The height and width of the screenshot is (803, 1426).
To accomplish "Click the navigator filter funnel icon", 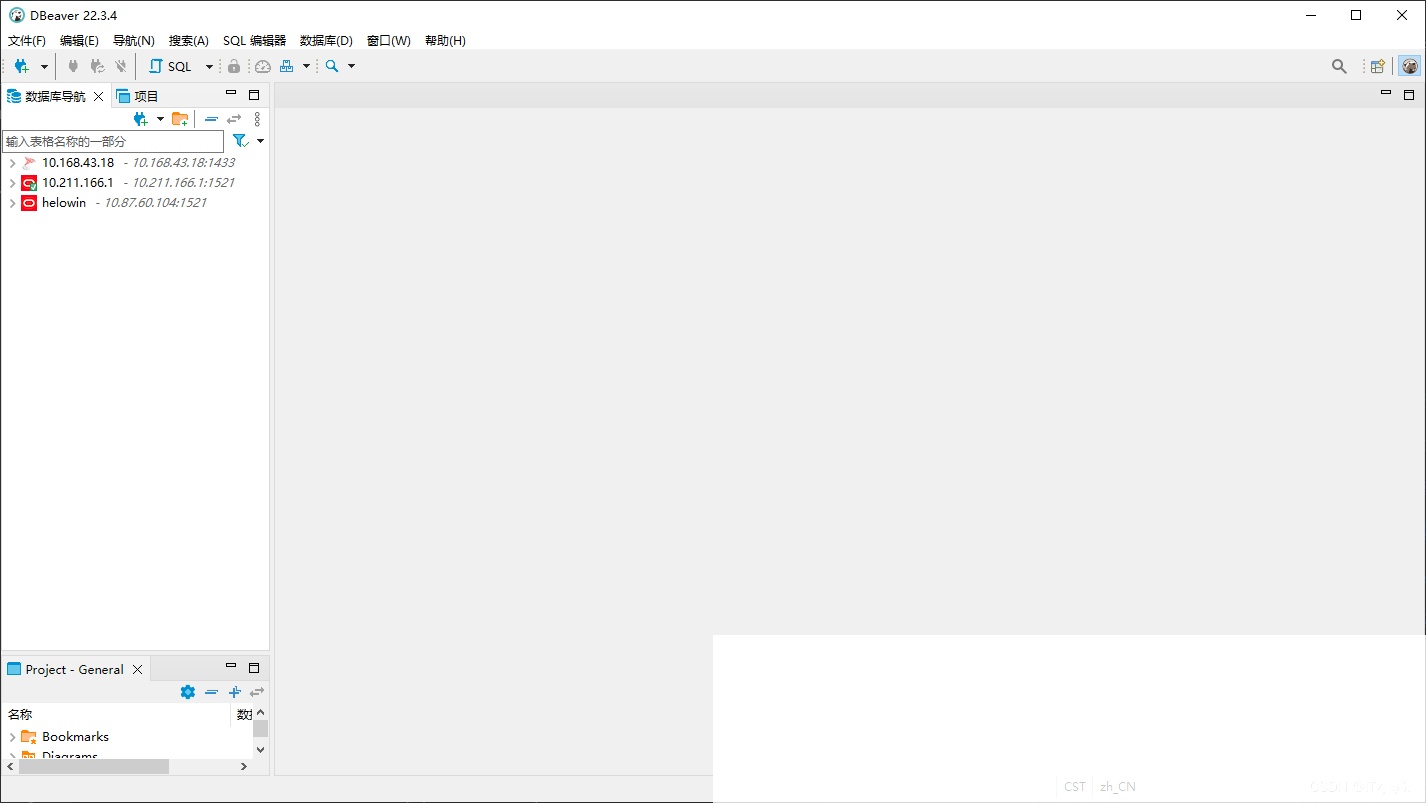I will pyautogui.click(x=240, y=141).
